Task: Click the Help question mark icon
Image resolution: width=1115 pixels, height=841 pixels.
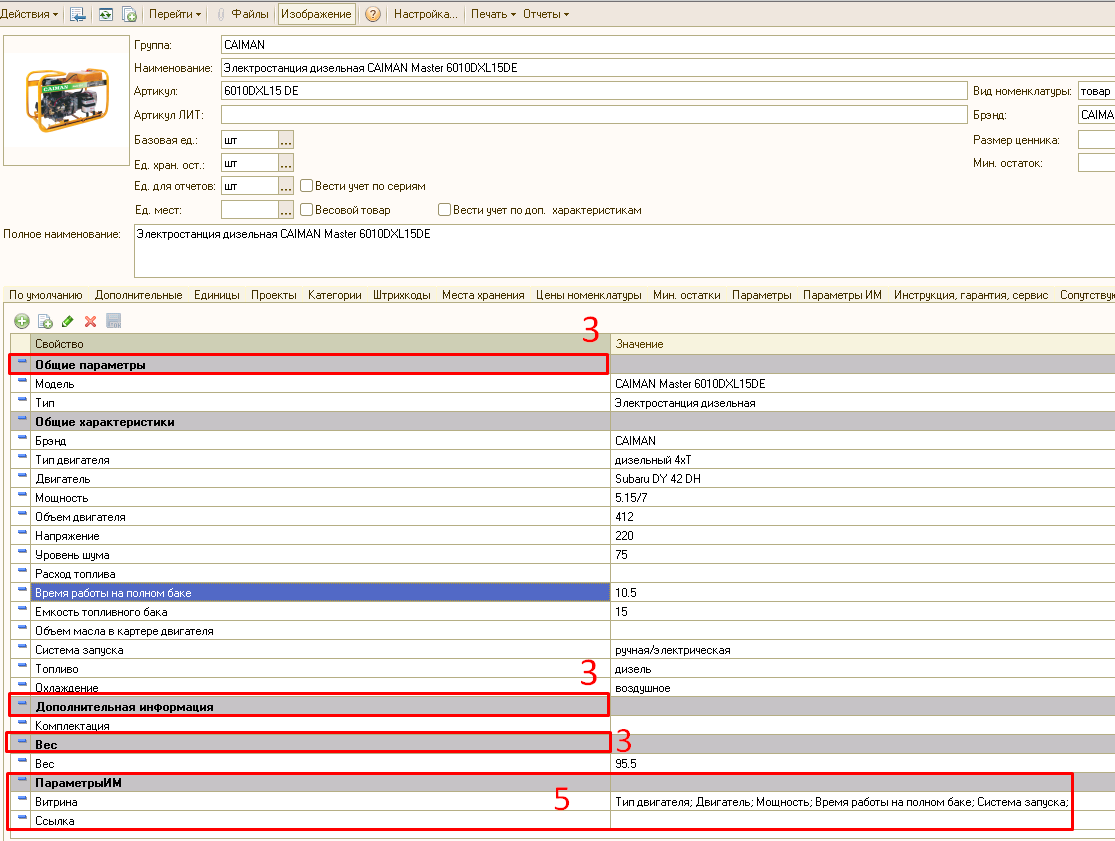Action: 372,14
